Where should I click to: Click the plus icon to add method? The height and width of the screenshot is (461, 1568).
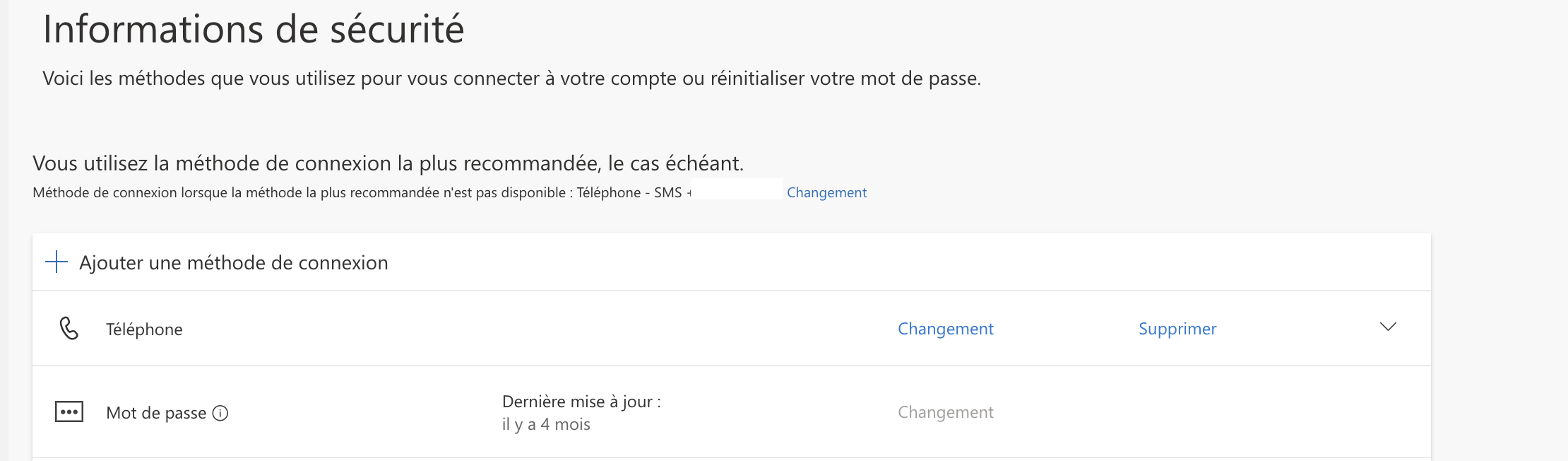pos(57,262)
